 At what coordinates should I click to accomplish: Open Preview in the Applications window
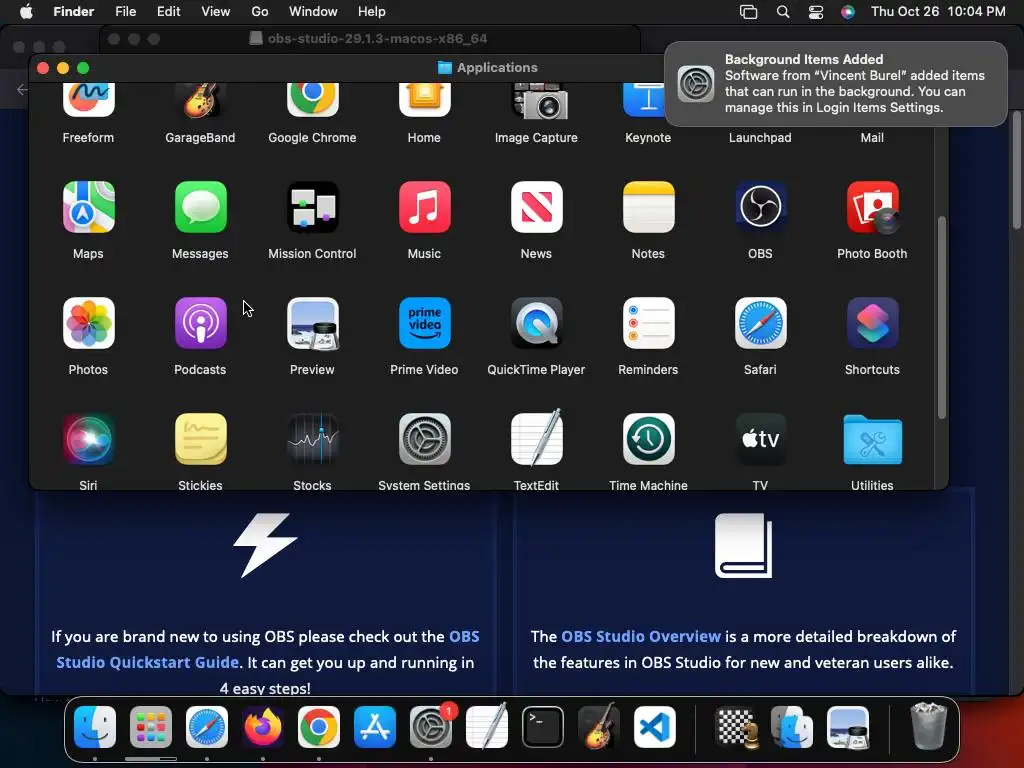(312, 323)
